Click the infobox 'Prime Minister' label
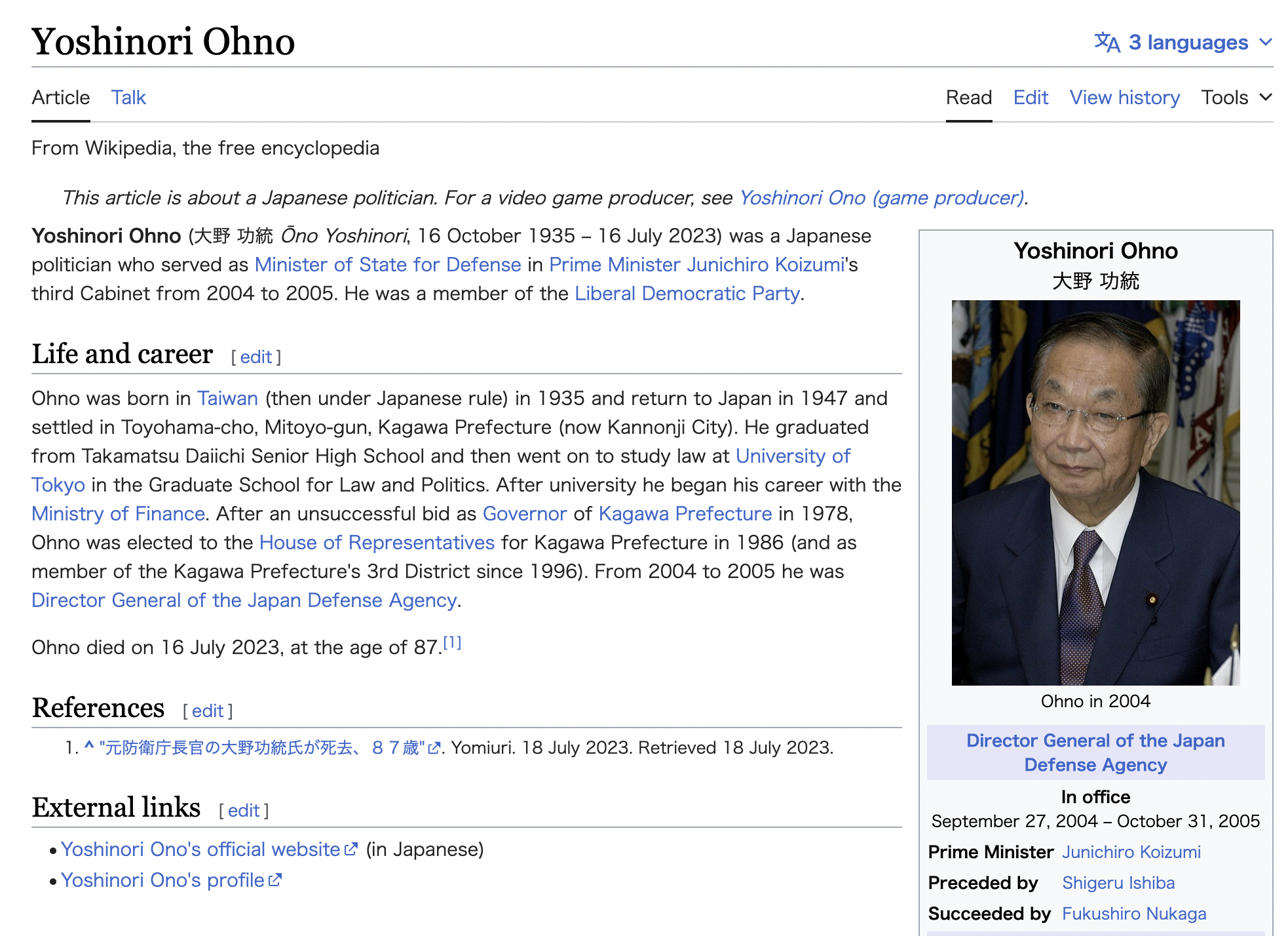 point(991,852)
